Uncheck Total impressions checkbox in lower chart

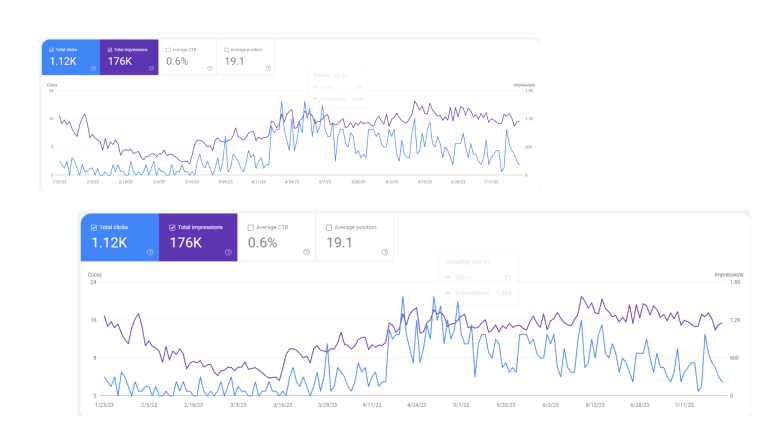(x=170, y=227)
